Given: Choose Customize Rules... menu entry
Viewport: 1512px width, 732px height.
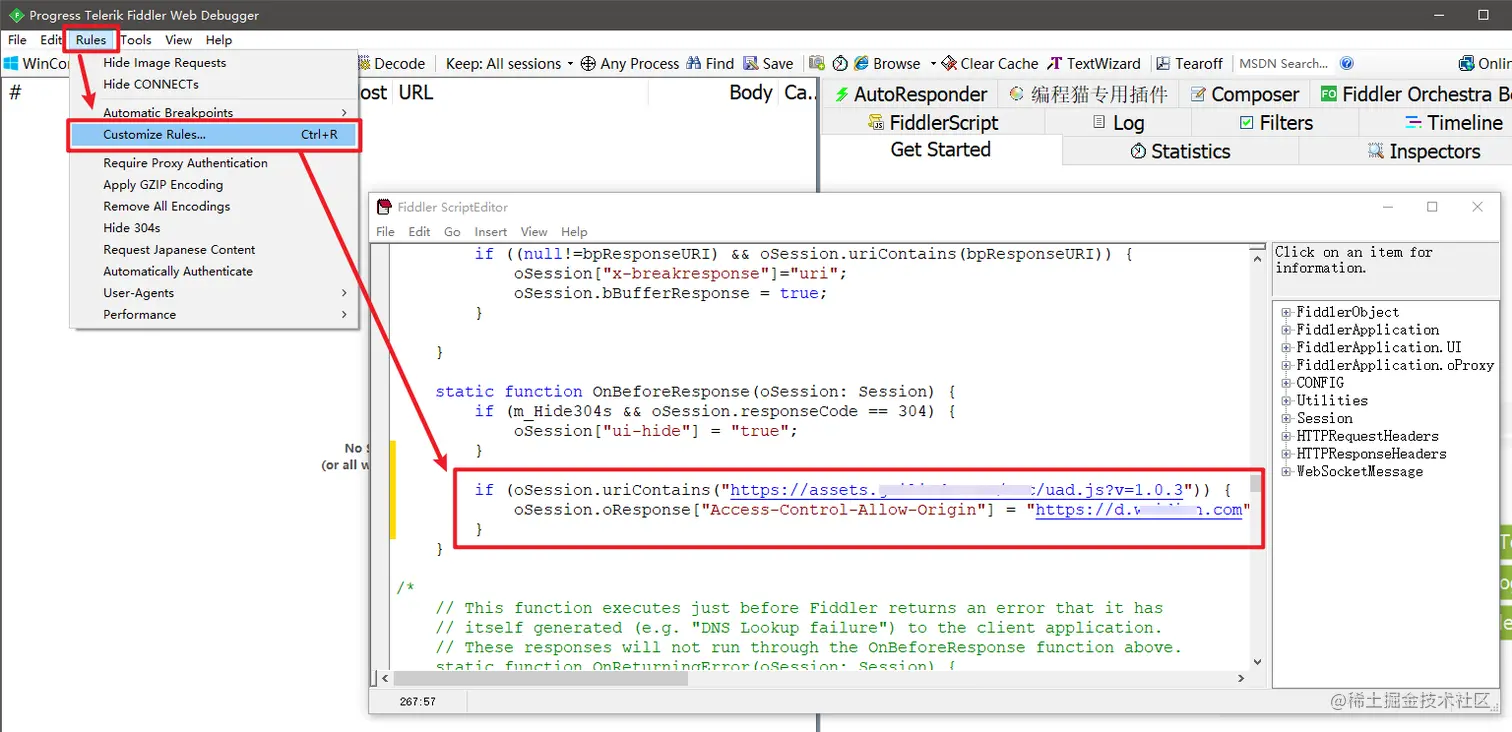Looking at the screenshot, I should coord(214,134).
